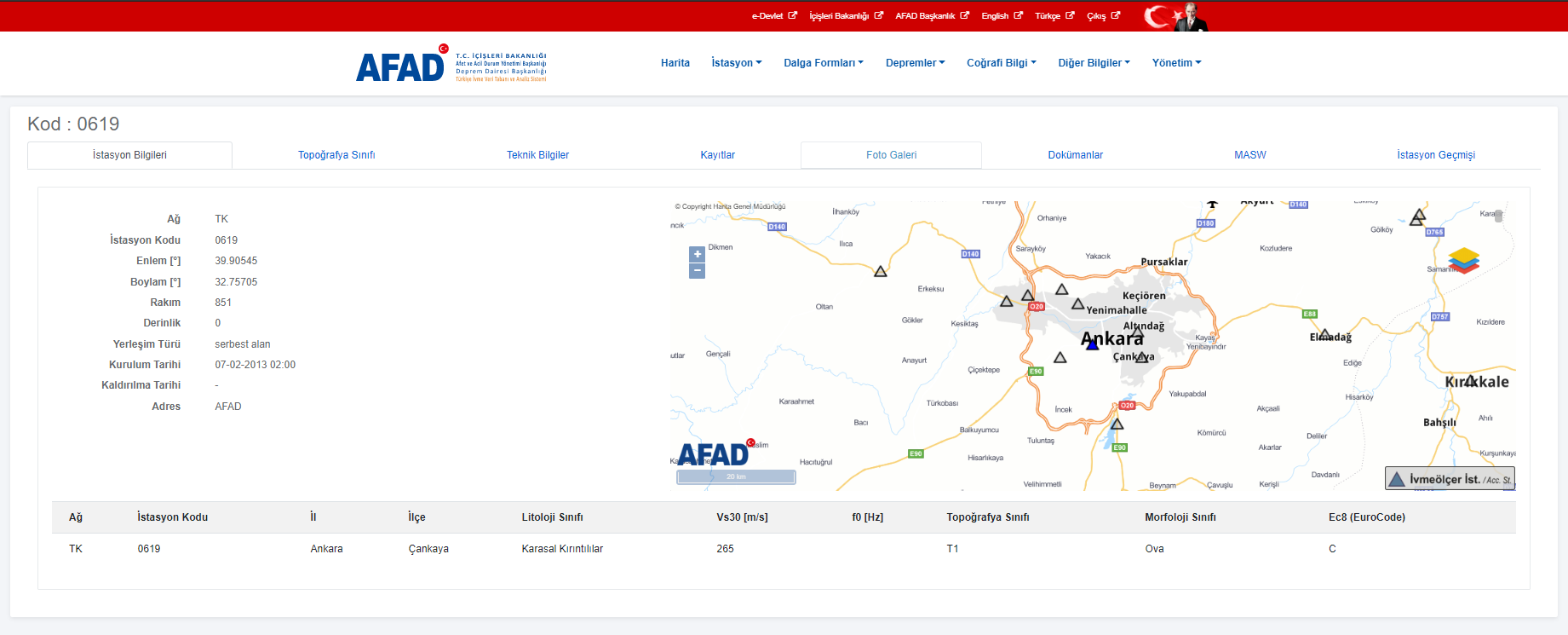Image resolution: width=1568 pixels, height=635 pixels.
Task: Switch to the İstasyon Geçmişi tab
Action: (1436, 155)
